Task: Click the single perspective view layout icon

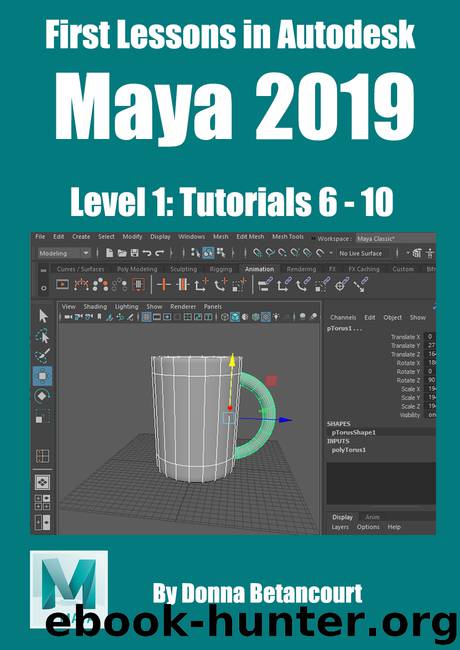Action: coord(42,483)
